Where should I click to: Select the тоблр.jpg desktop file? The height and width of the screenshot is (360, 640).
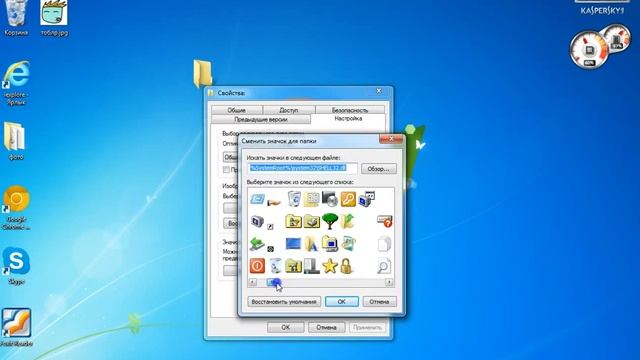(54, 18)
